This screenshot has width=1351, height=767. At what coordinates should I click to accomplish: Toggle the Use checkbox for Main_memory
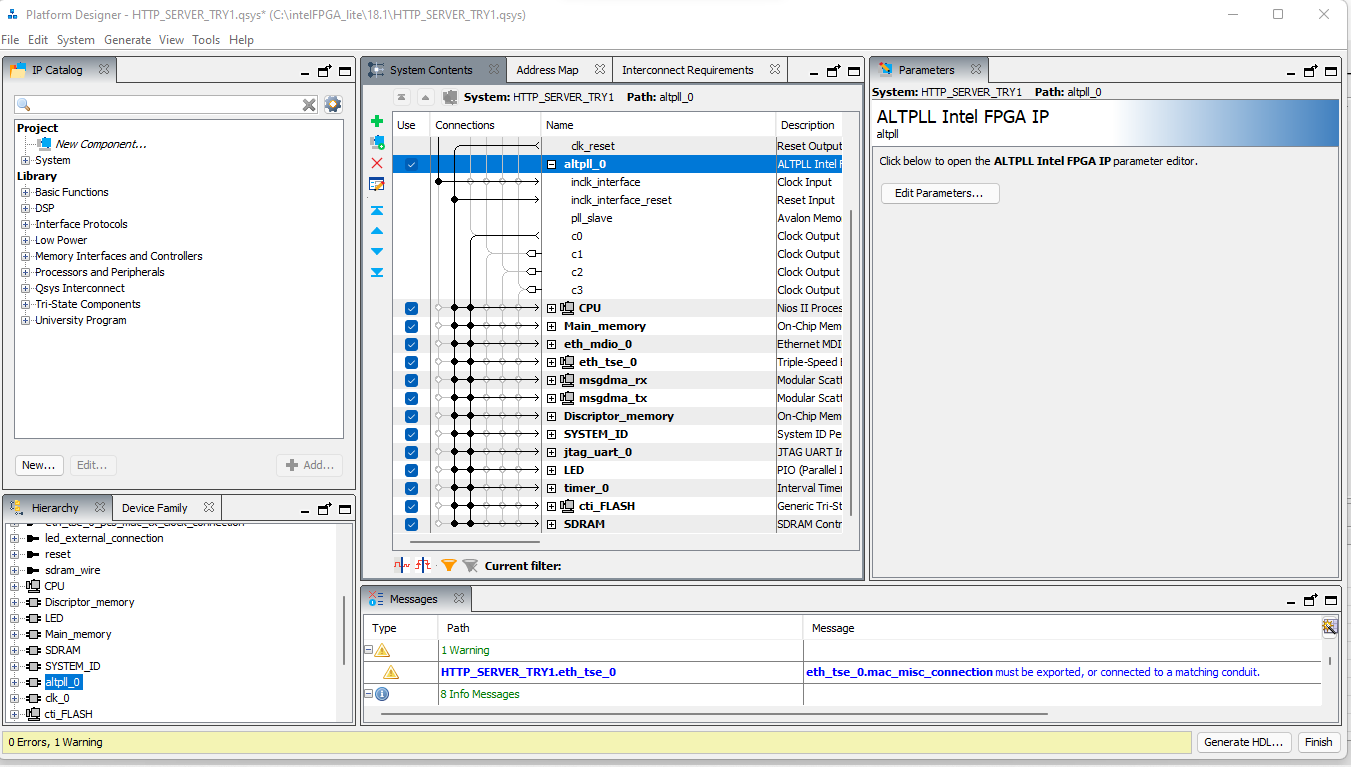pos(411,326)
